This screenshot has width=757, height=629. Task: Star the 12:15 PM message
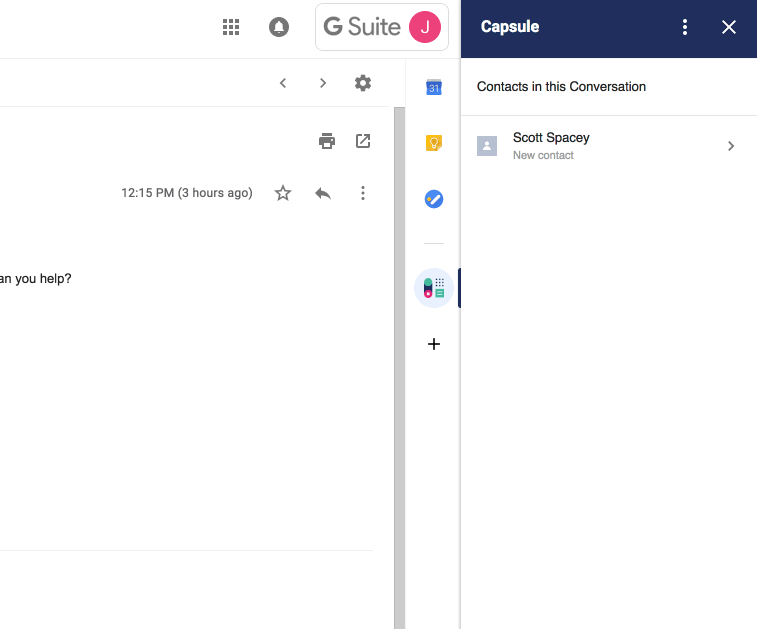[x=283, y=193]
